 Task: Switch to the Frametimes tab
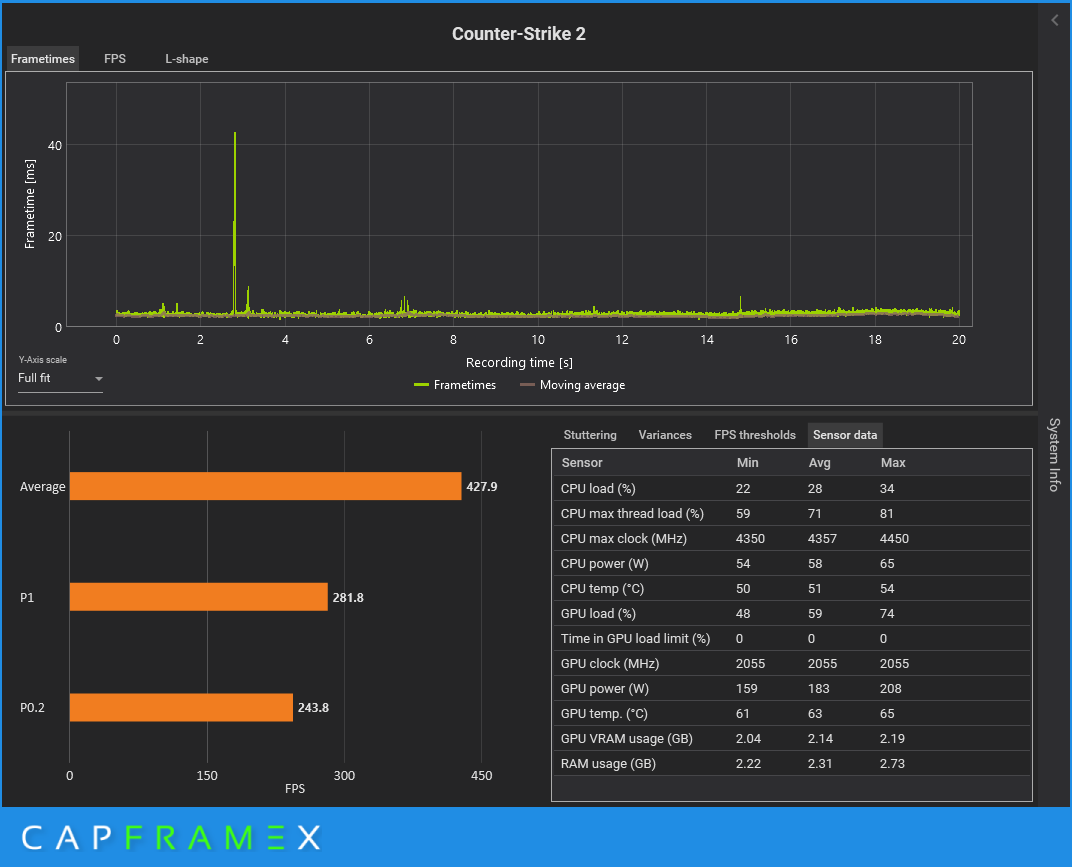42,59
